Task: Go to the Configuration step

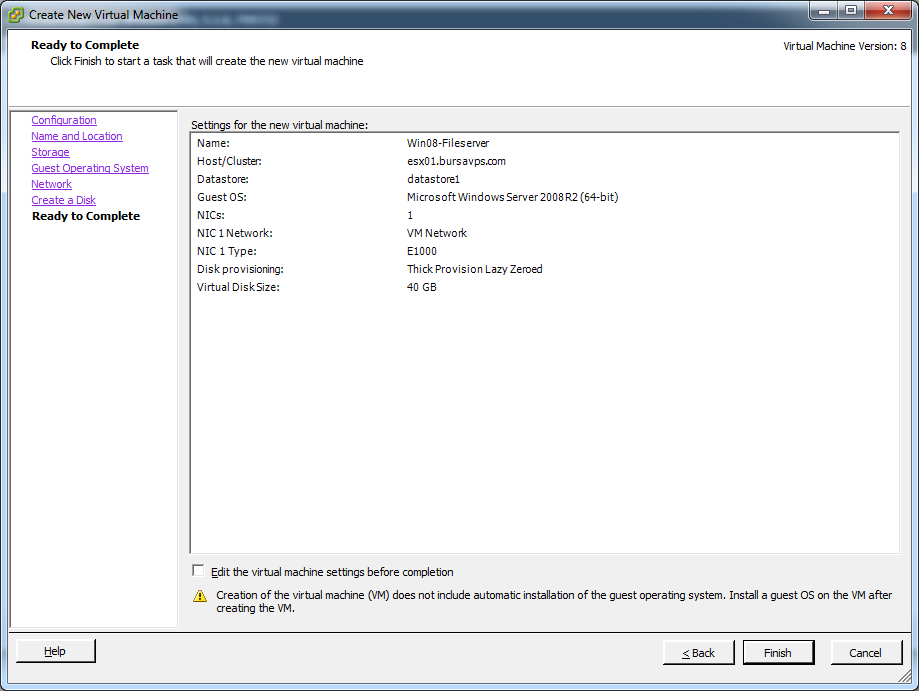Action: 64,120
